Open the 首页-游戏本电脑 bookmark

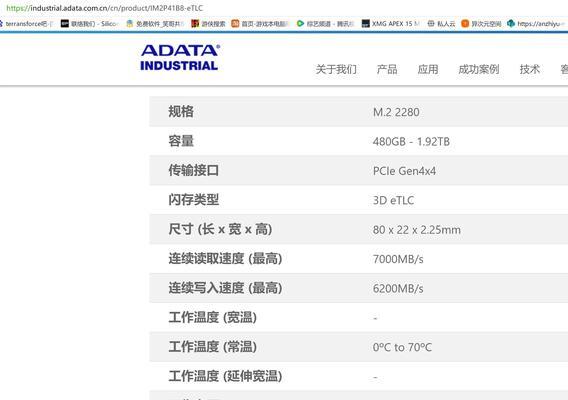(260, 24)
